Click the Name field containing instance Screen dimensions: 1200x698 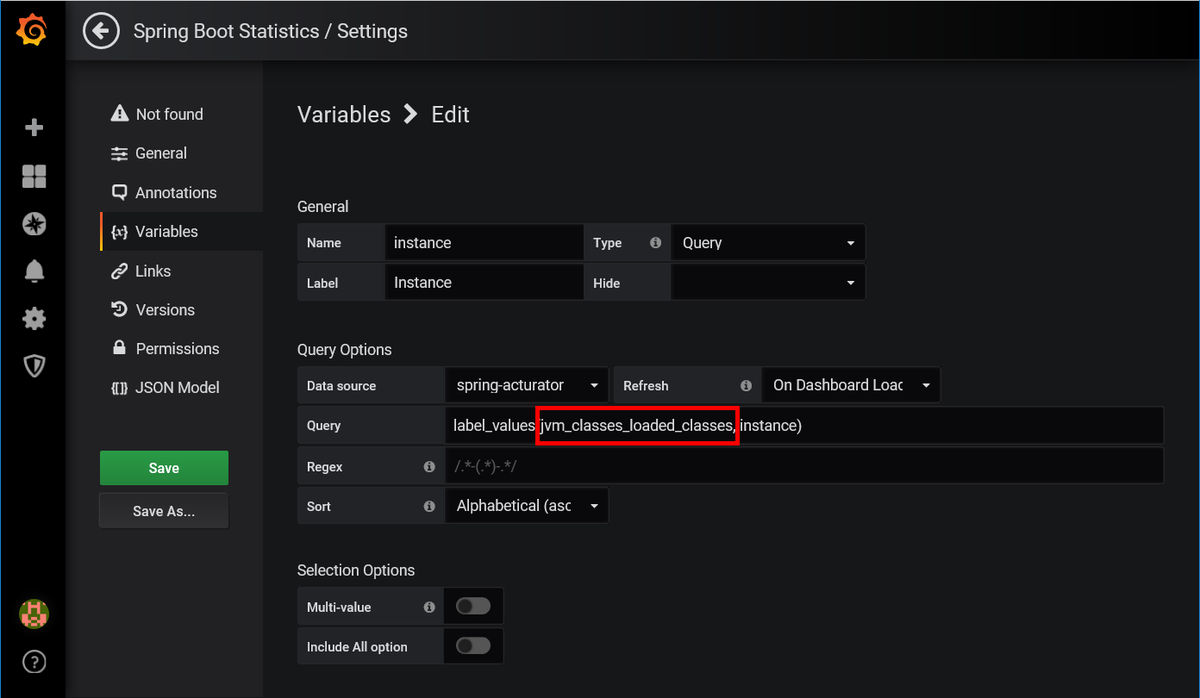(x=484, y=243)
